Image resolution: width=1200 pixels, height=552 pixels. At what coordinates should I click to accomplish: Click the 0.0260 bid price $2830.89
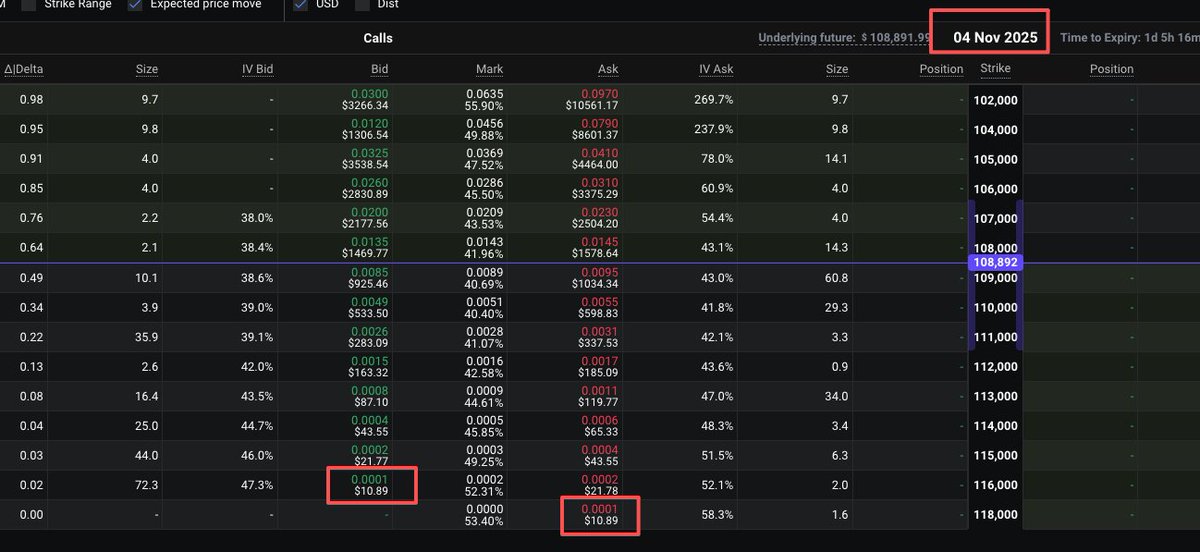point(364,188)
